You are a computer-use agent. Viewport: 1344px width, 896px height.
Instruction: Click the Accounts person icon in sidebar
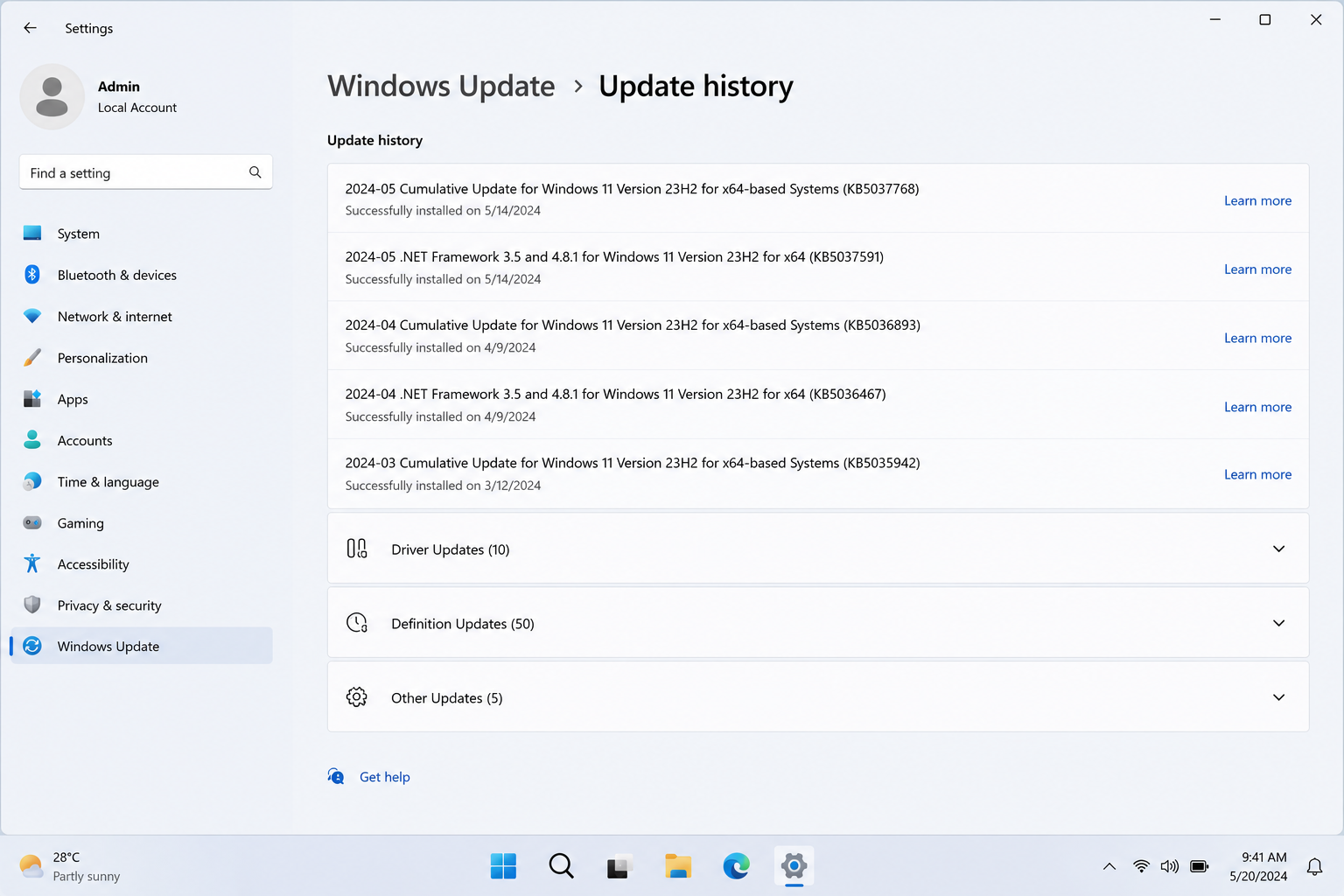[32, 440]
